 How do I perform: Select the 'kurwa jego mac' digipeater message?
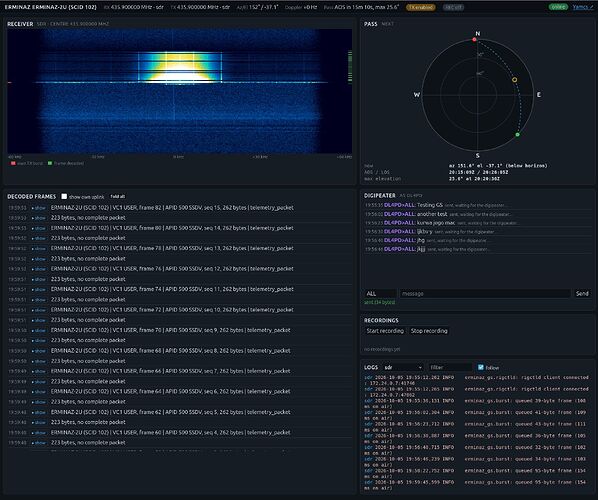436,223
